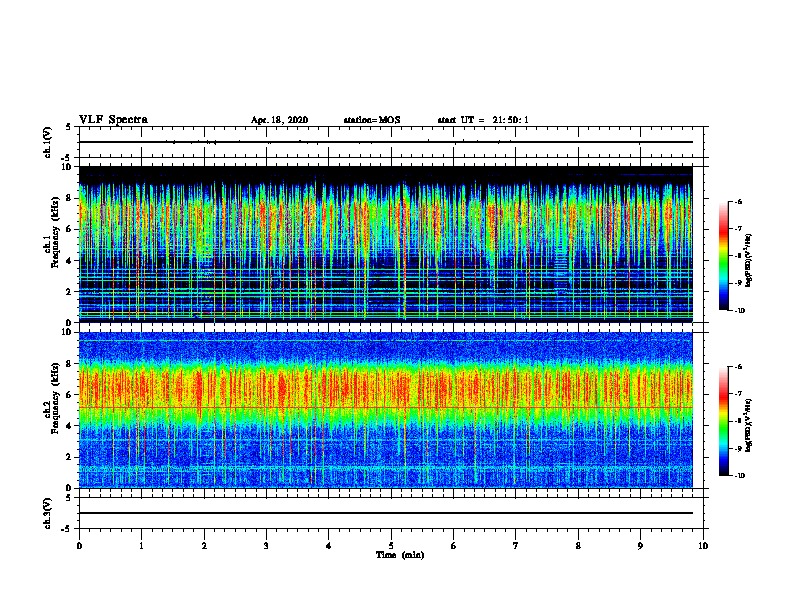The image size is (792, 612).
Task: Click the "ch.3(V)" axis label
Action: (x=48, y=513)
